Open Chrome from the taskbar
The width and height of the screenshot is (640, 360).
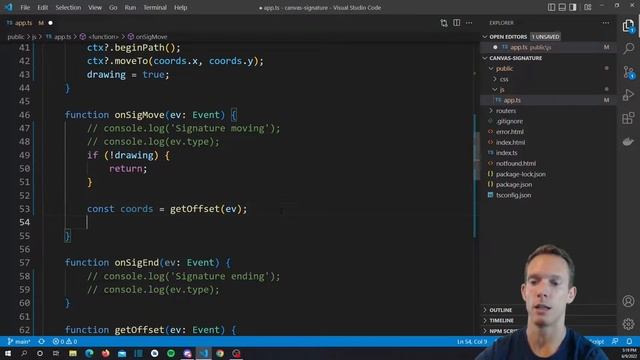[x=220, y=353]
